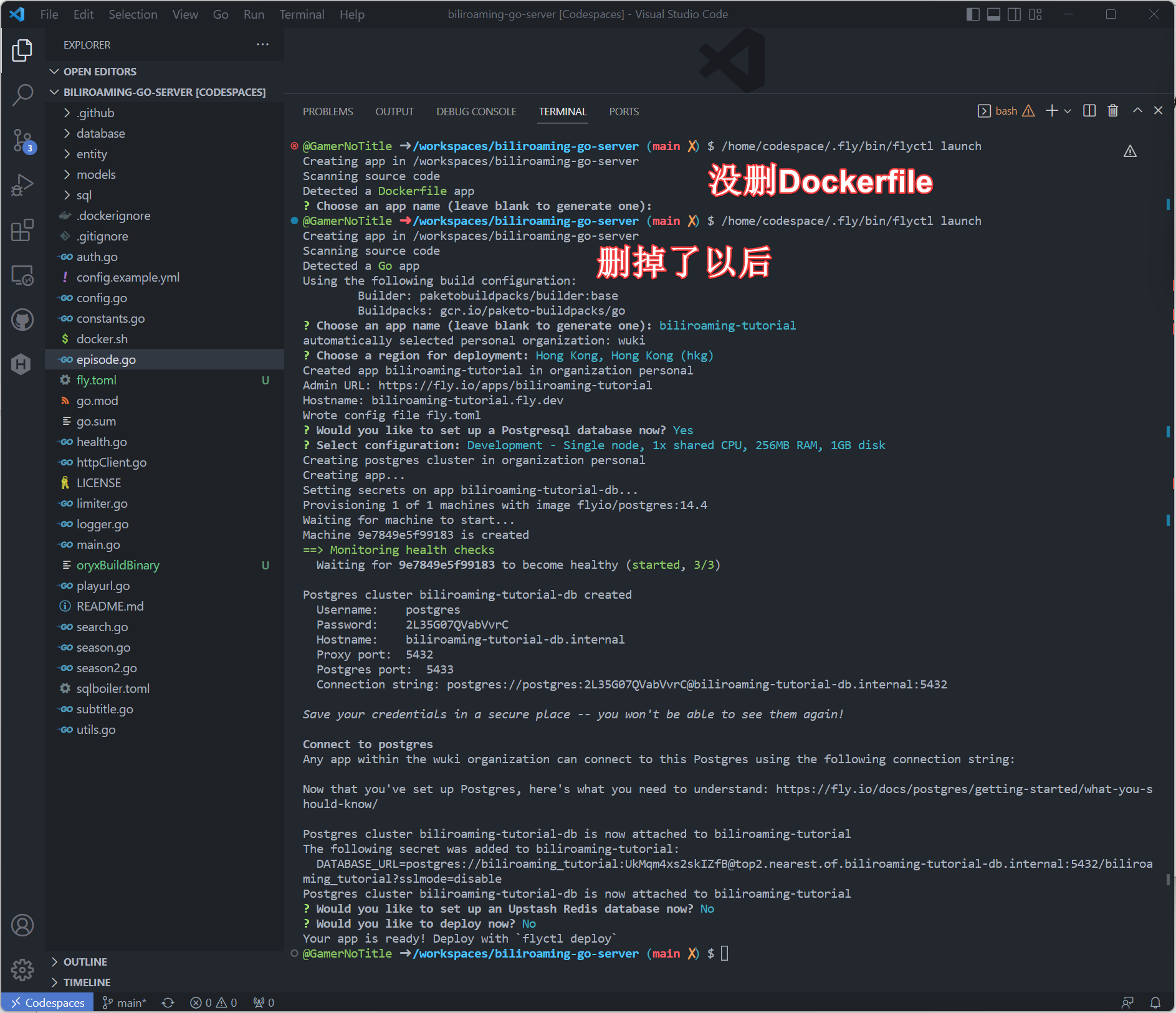This screenshot has height=1013, width=1176.
Task: Open the Terminal menu
Action: [x=301, y=14]
